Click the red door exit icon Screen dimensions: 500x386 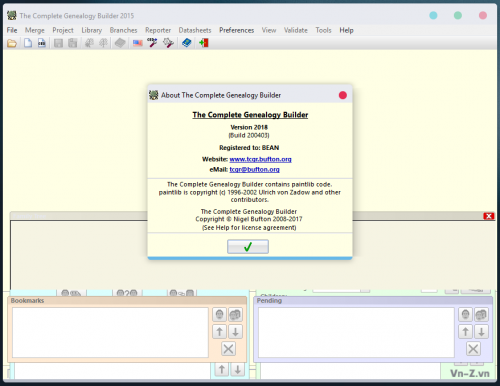pyautogui.click(x=204, y=43)
